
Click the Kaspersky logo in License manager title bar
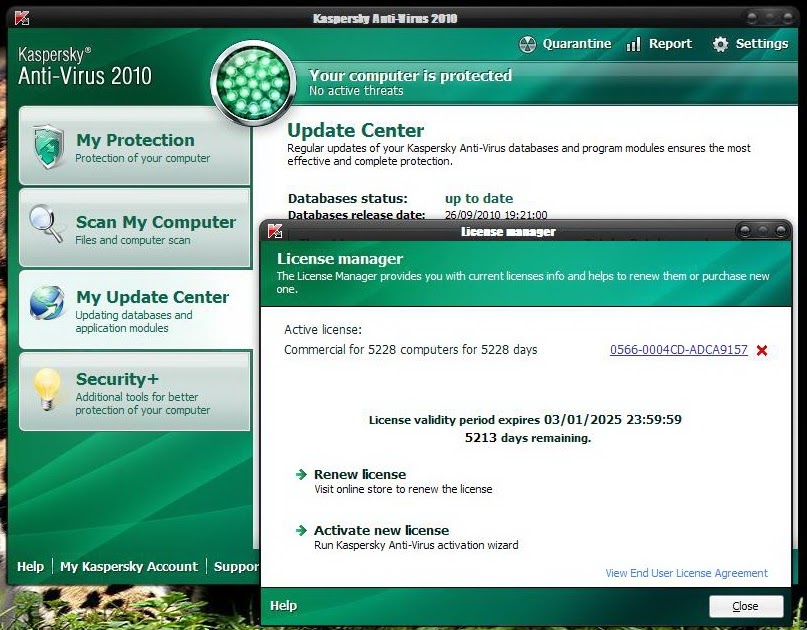tap(275, 232)
